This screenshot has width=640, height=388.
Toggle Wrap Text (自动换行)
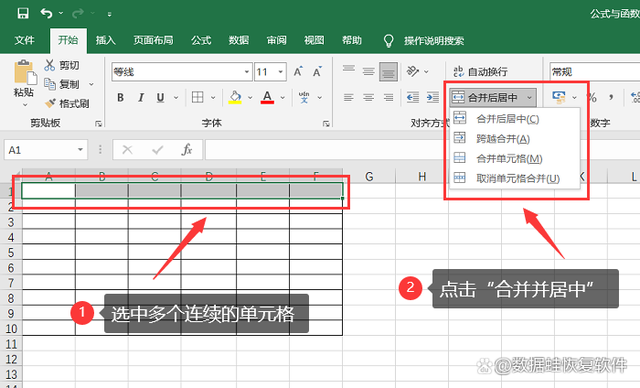[480, 72]
